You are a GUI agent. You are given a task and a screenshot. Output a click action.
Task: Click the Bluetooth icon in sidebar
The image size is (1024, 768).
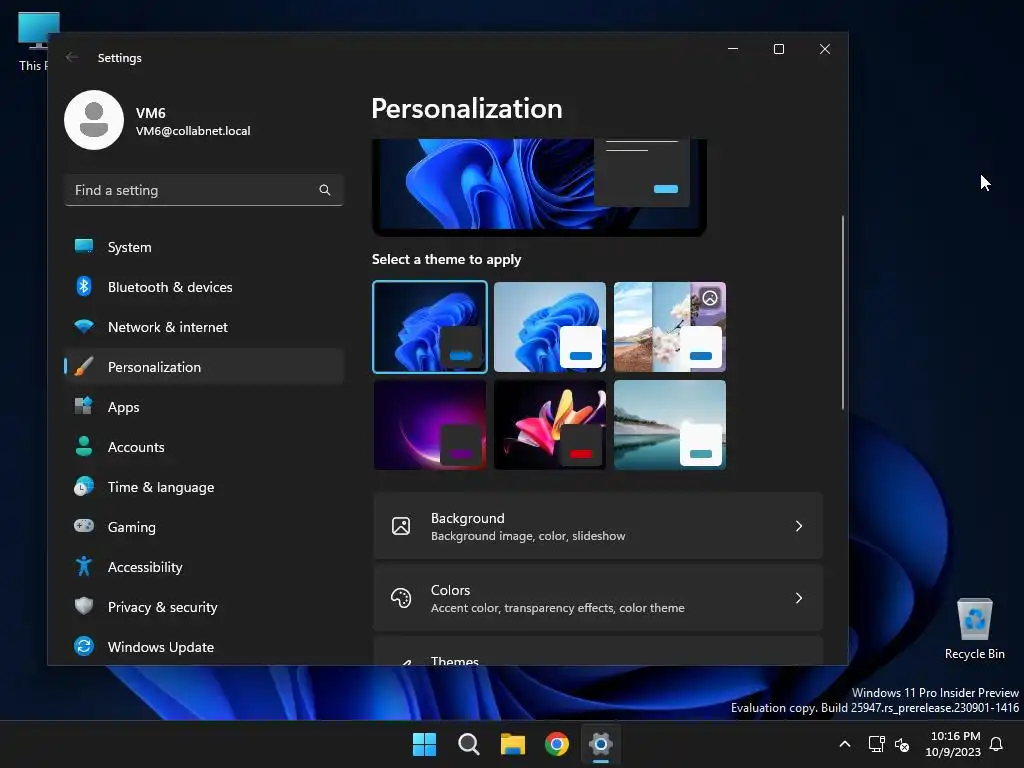click(84, 286)
